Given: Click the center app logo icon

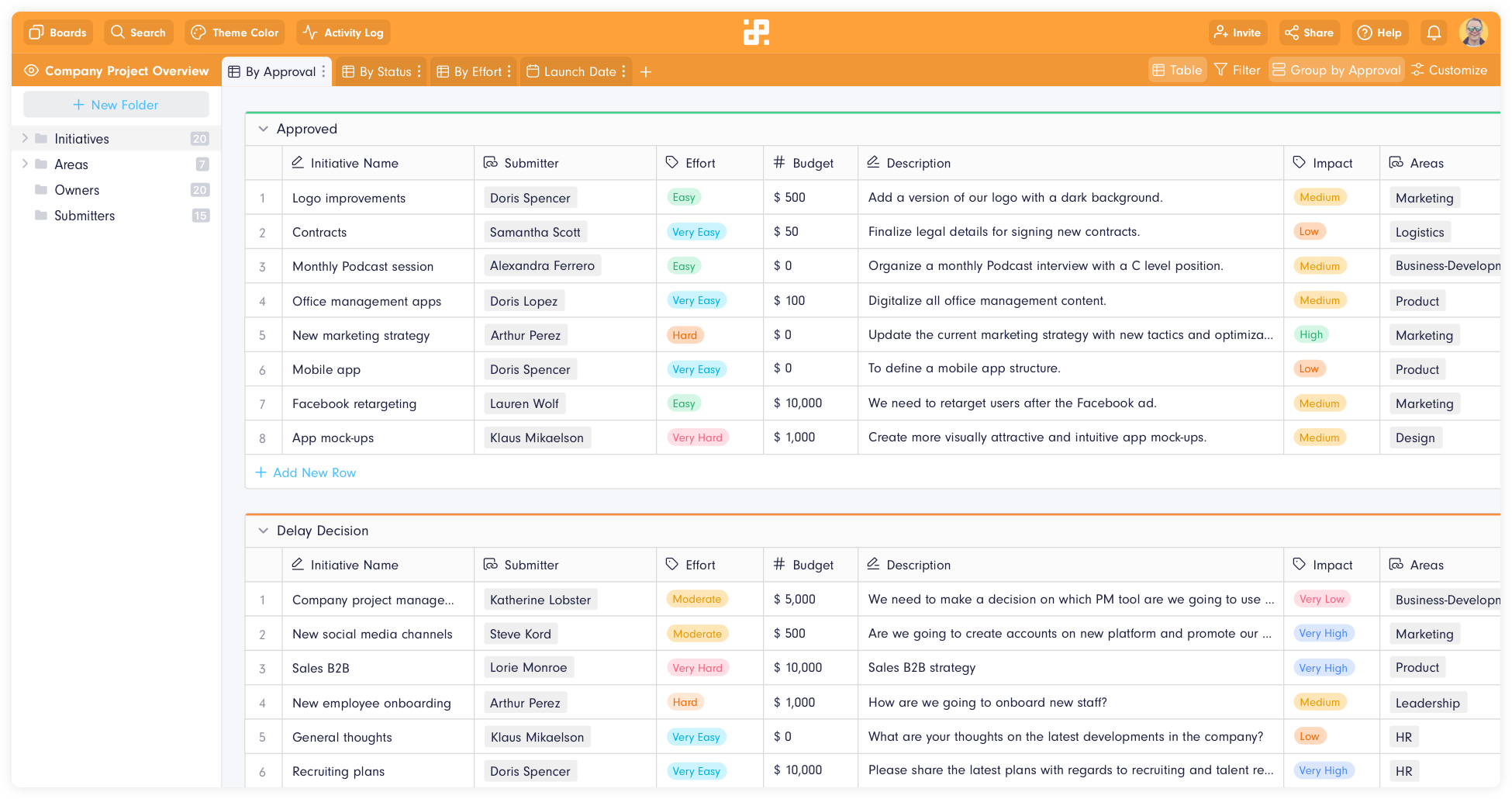Looking at the screenshot, I should pos(756,33).
